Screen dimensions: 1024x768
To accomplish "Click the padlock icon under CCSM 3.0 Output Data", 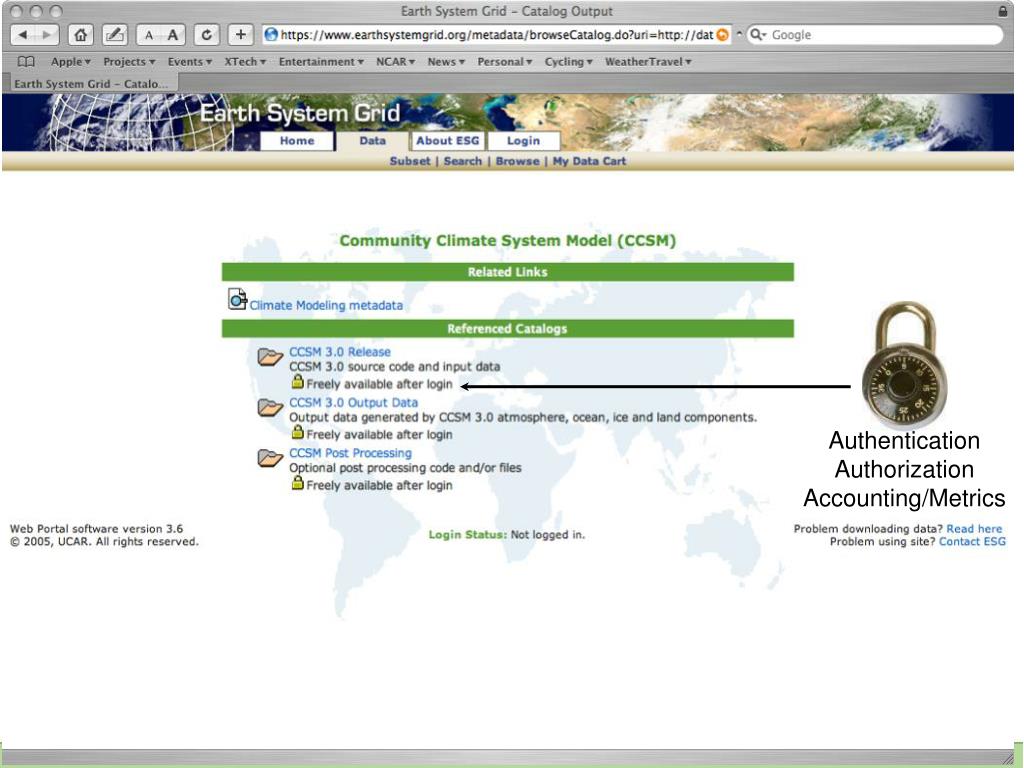I will [297, 432].
